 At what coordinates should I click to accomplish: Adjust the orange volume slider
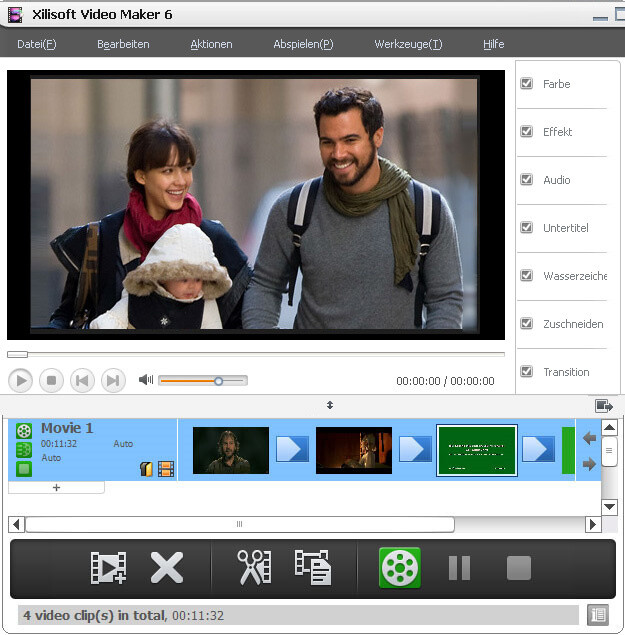pos(203,381)
